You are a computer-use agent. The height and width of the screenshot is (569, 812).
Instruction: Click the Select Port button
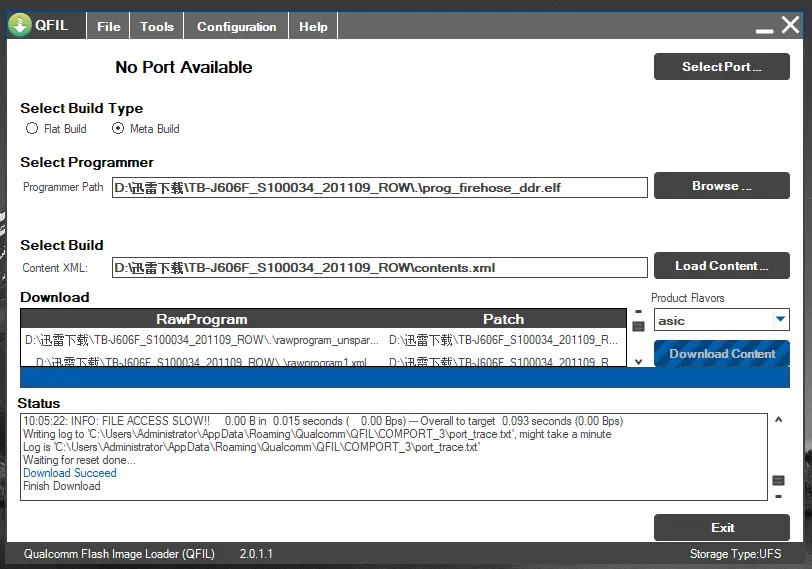pyautogui.click(x=721, y=67)
